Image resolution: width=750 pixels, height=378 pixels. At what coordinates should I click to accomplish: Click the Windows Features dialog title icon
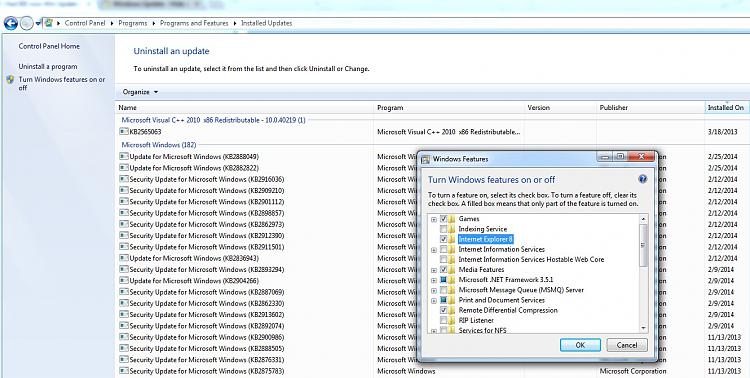(425, 159)
